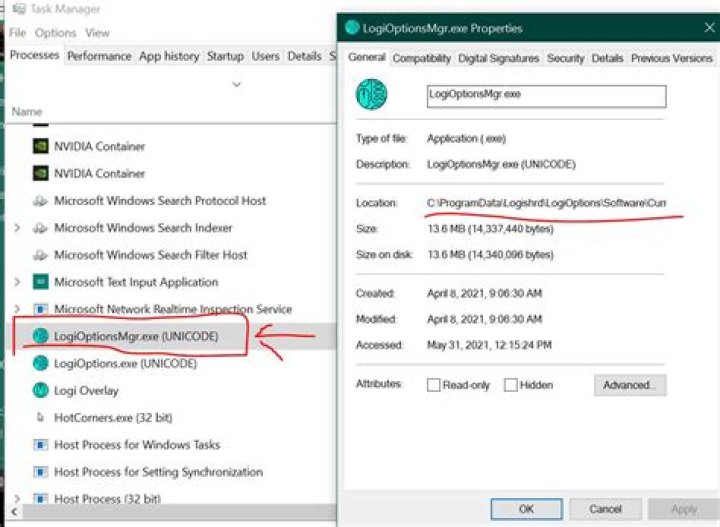Image resolution: width=720 pixels, height=527 pixels.
Task: Open the View menu in Task Manager
Action: coord(97,33)
